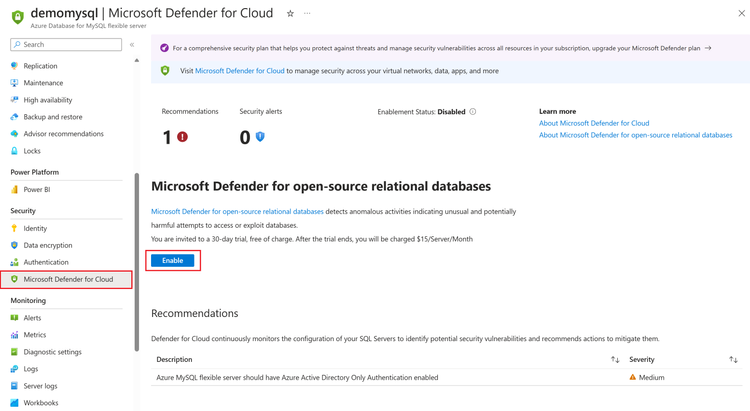Enable Defender for open-source relational databases
Image resolution: width=750 pixels, height=411 pixels.
[x=173, y=260]
